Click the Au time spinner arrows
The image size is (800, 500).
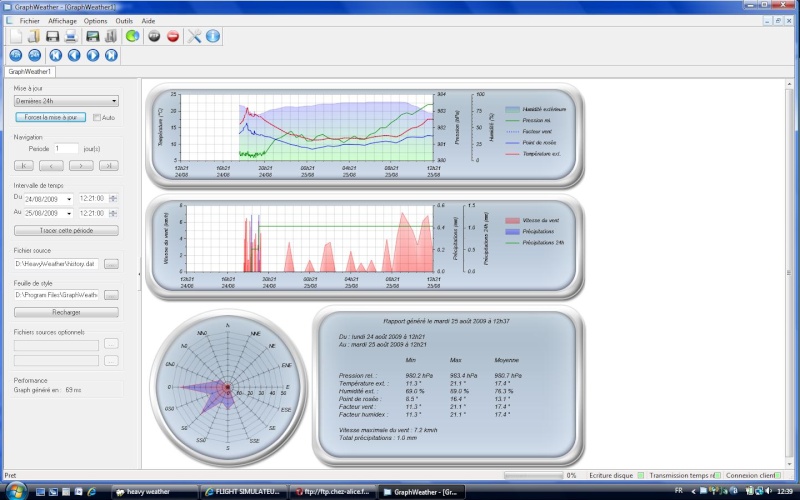113,213
